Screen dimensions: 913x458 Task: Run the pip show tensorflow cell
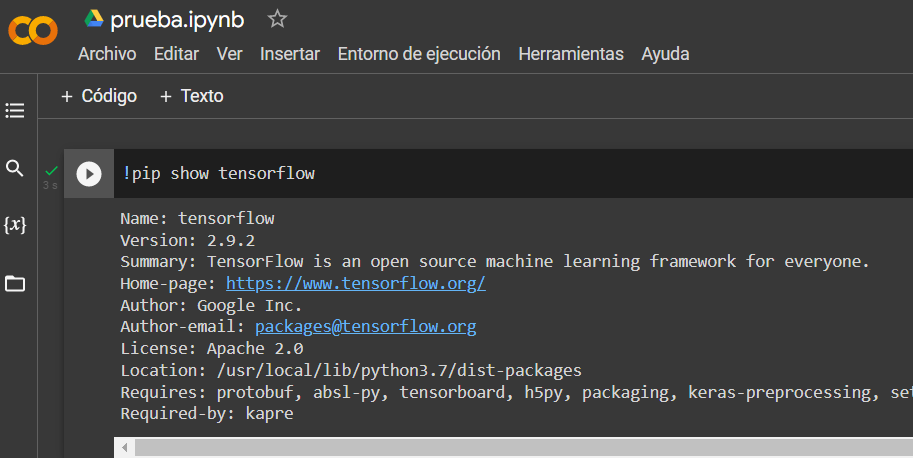tap(89, 174)
